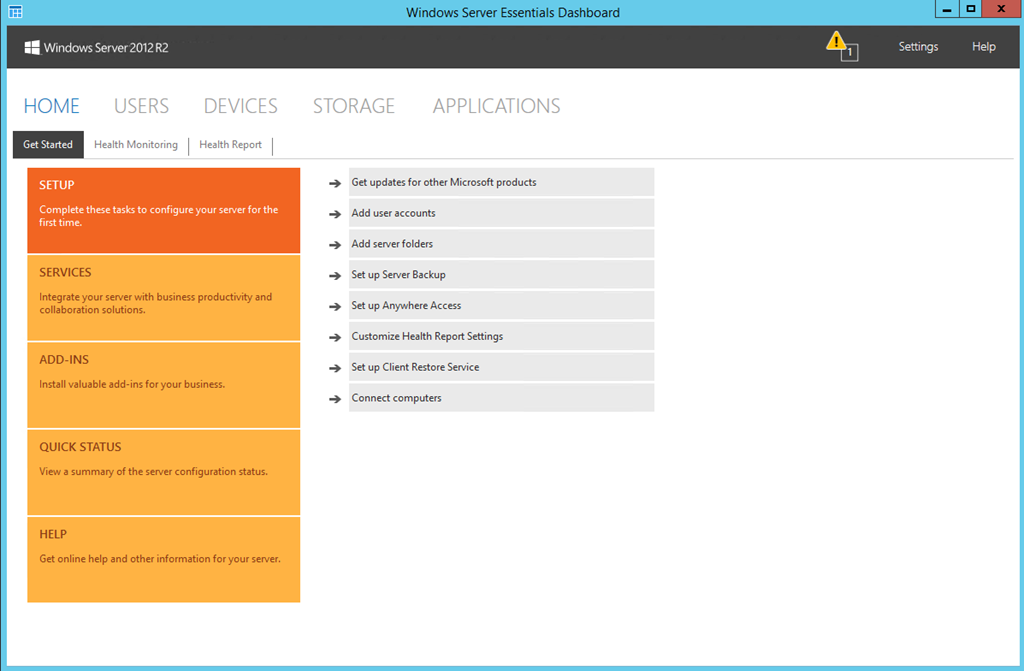
Task: Select the ADD-INS category tile
Action: point(164,385)
